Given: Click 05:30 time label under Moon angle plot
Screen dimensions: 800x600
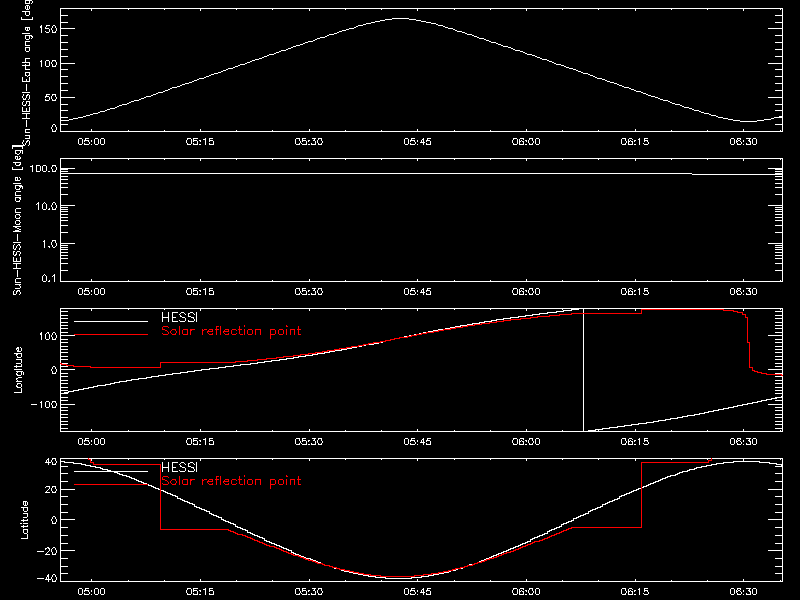Looking at the screenshot, I should point(309,292).
